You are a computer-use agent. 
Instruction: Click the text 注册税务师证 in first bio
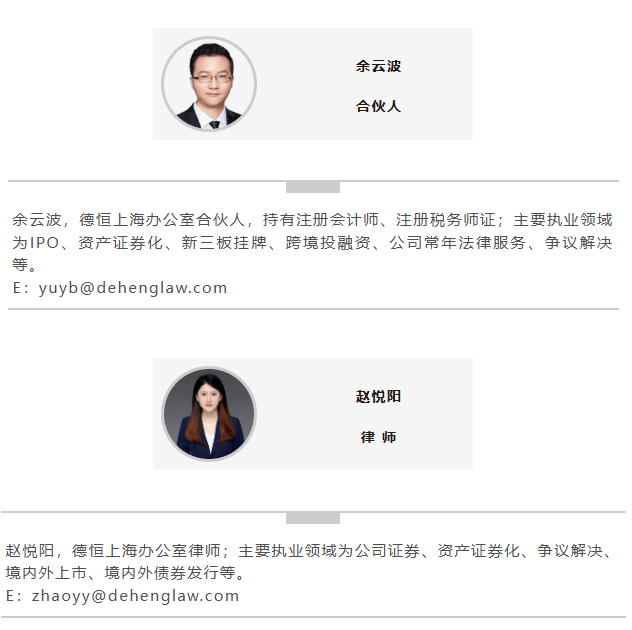(446, 220)
